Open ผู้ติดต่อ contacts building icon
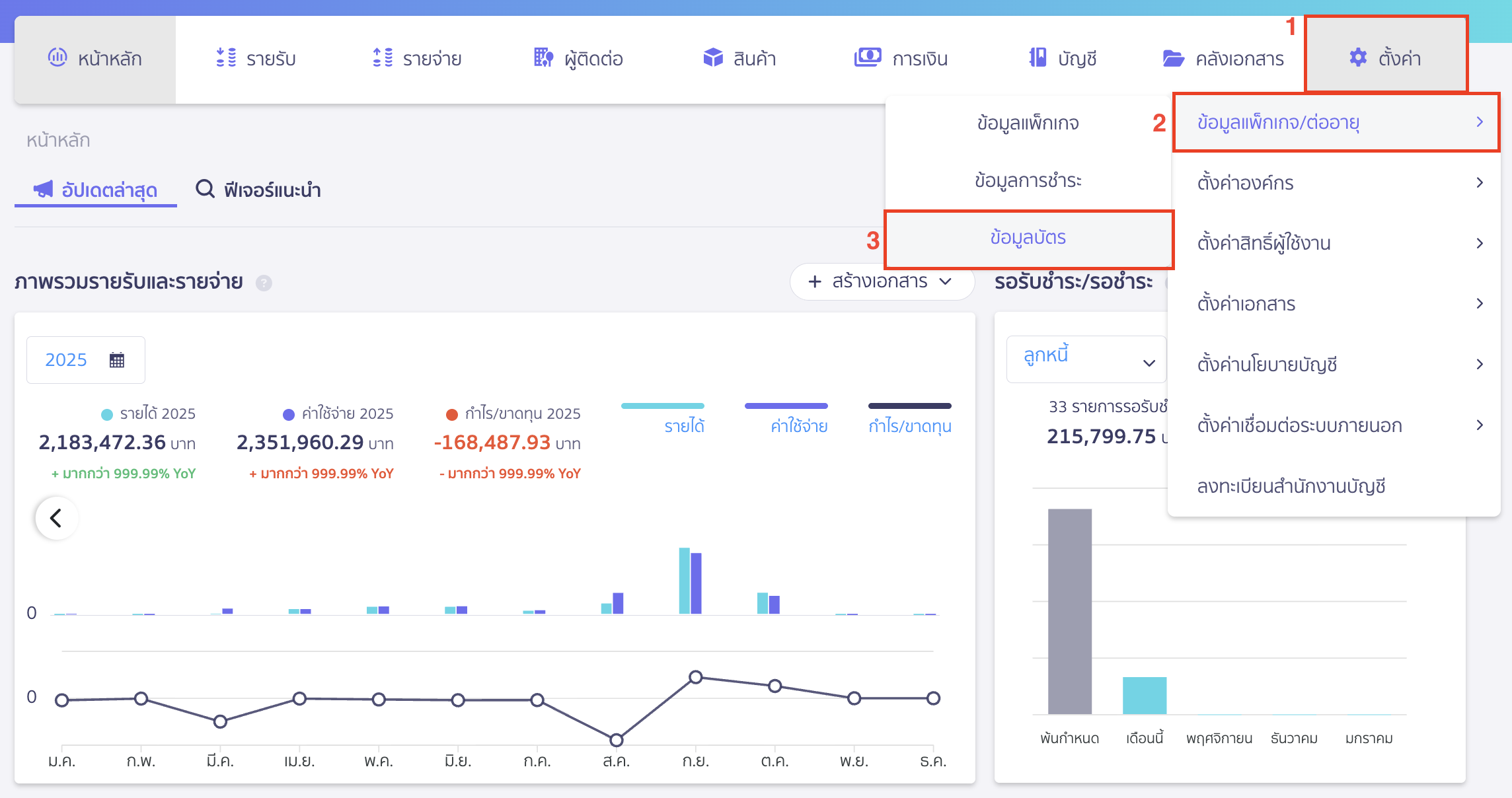The image size is (1512, 798). point(543,58)
